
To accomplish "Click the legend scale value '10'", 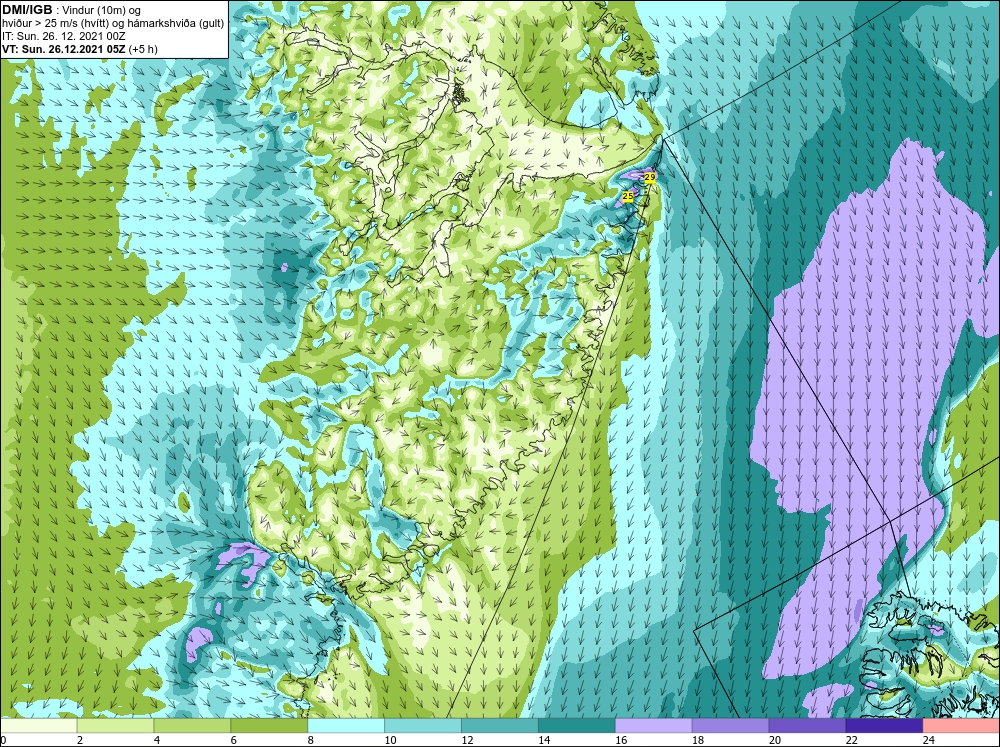I will click(x=390, y=740).
